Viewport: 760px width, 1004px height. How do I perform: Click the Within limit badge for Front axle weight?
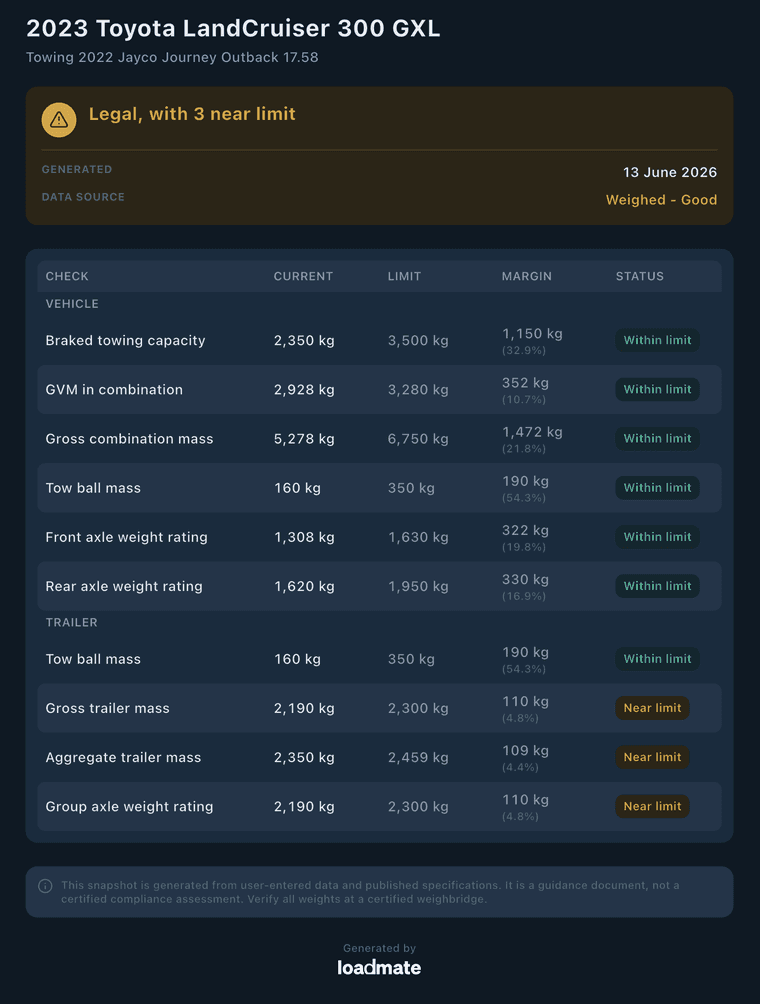point(658,537)
